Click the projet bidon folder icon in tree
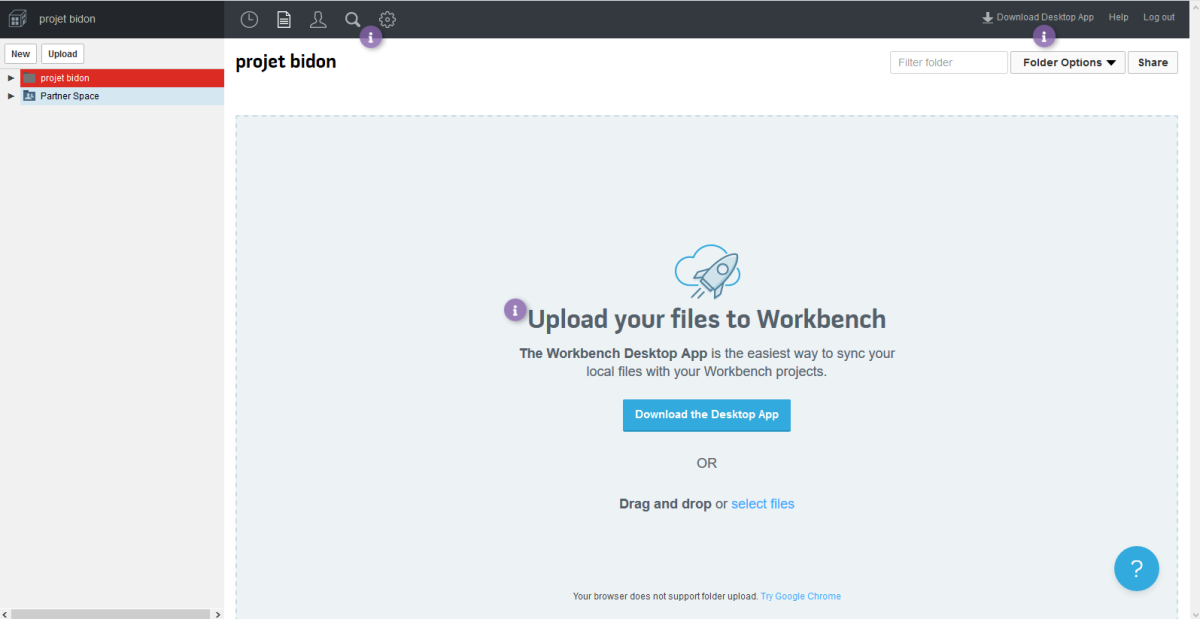 coord(29,78)
